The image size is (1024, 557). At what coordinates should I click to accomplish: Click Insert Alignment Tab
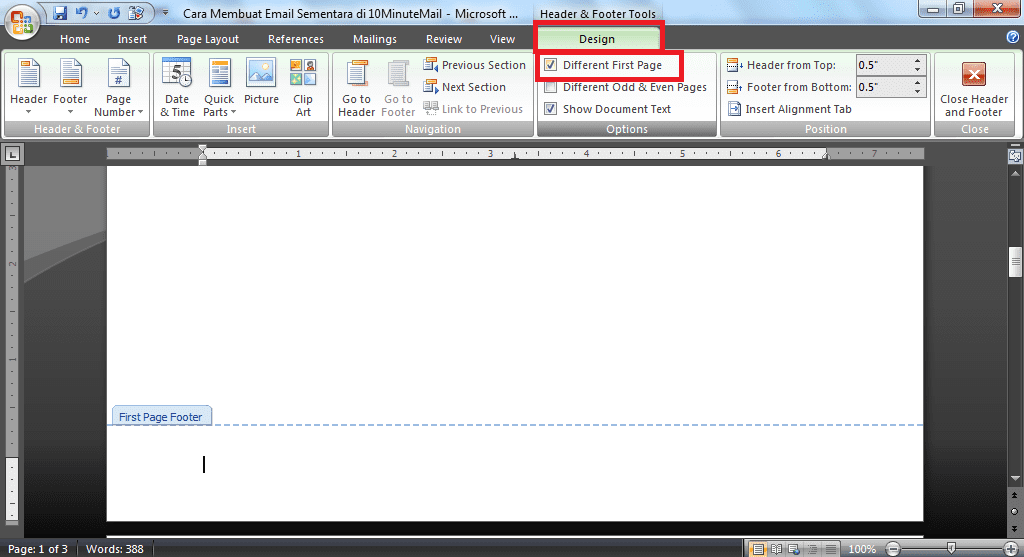tap(790, 109)
